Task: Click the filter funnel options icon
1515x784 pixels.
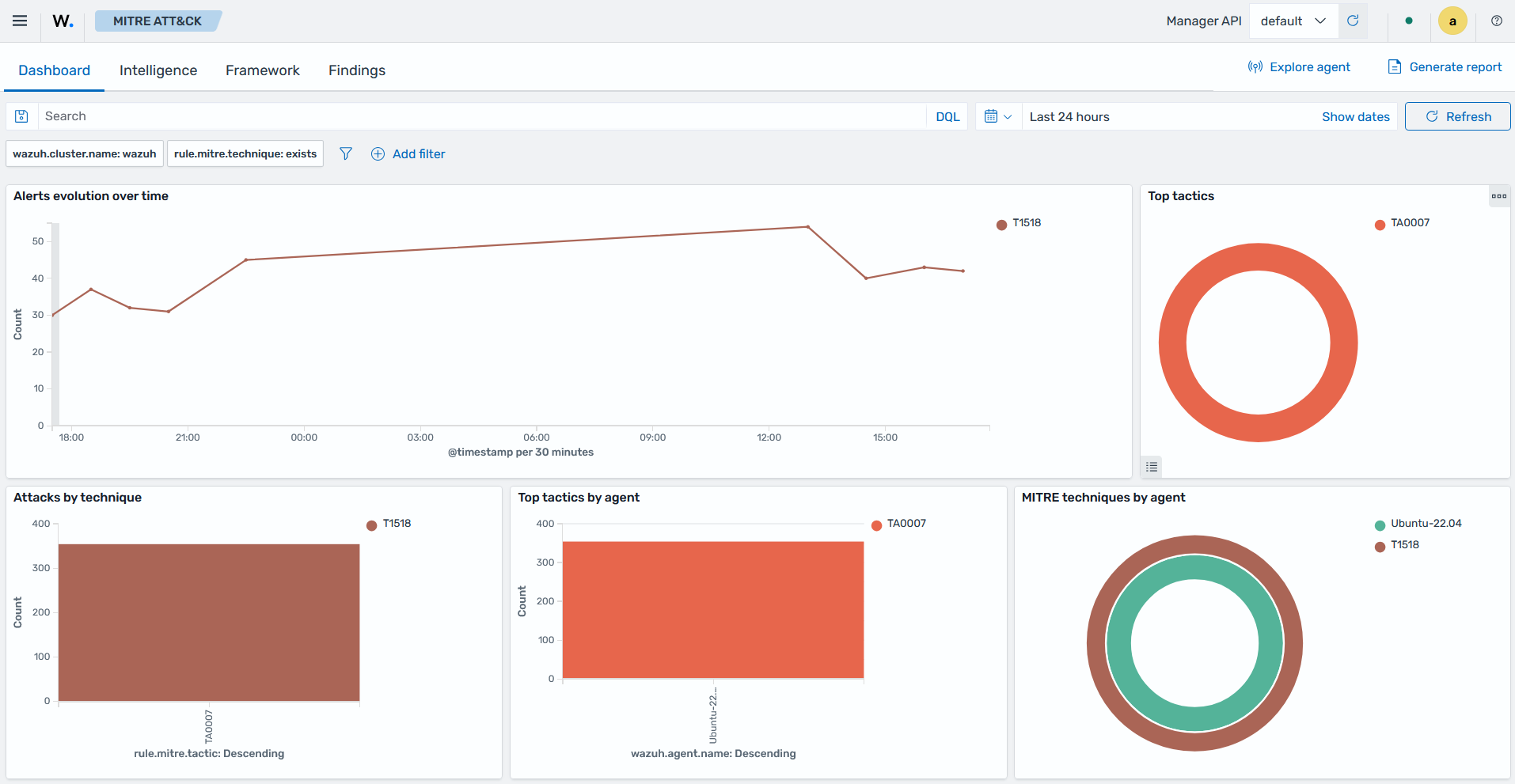Action: click(x=346, y=153)
